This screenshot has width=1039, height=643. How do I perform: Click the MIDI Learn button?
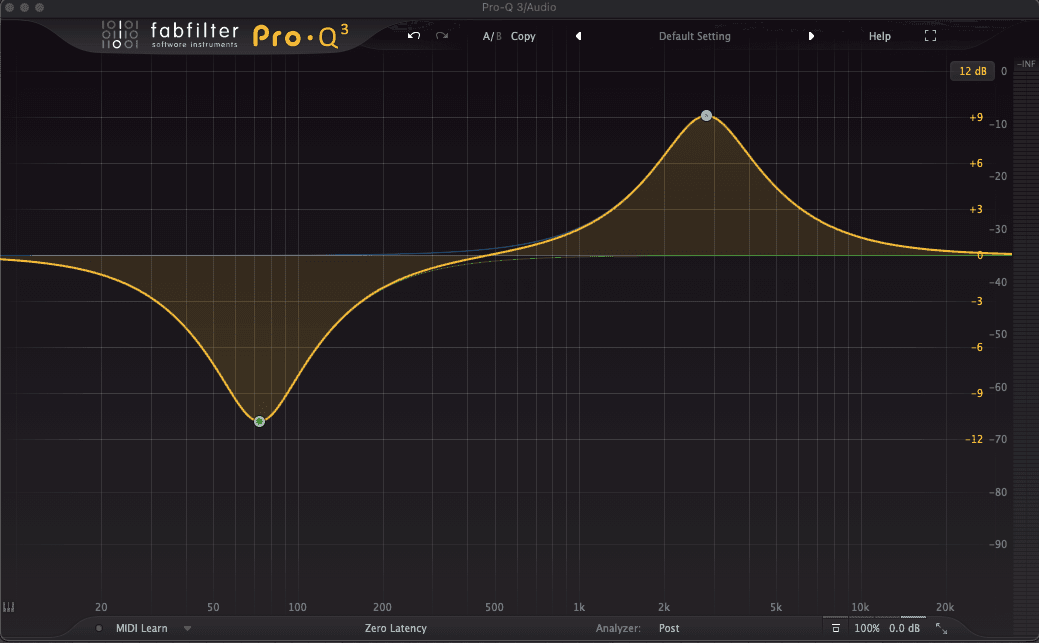tap(142, 628)
